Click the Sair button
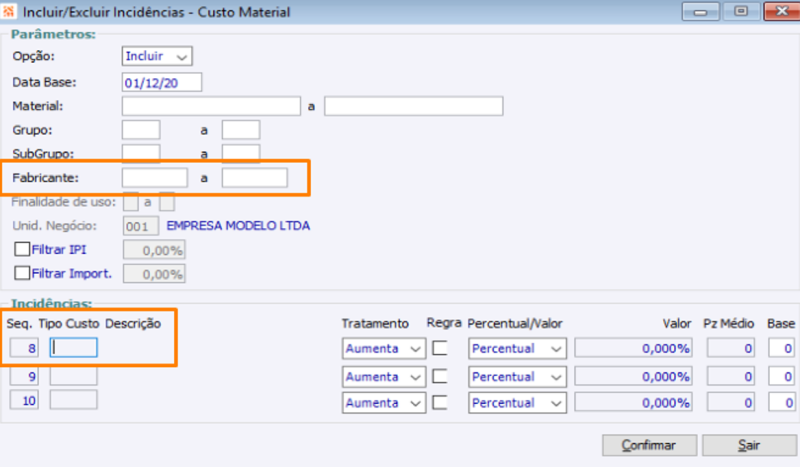Image resolution: width=800 pixels, height=467 pixels. (x=748, y=445)
